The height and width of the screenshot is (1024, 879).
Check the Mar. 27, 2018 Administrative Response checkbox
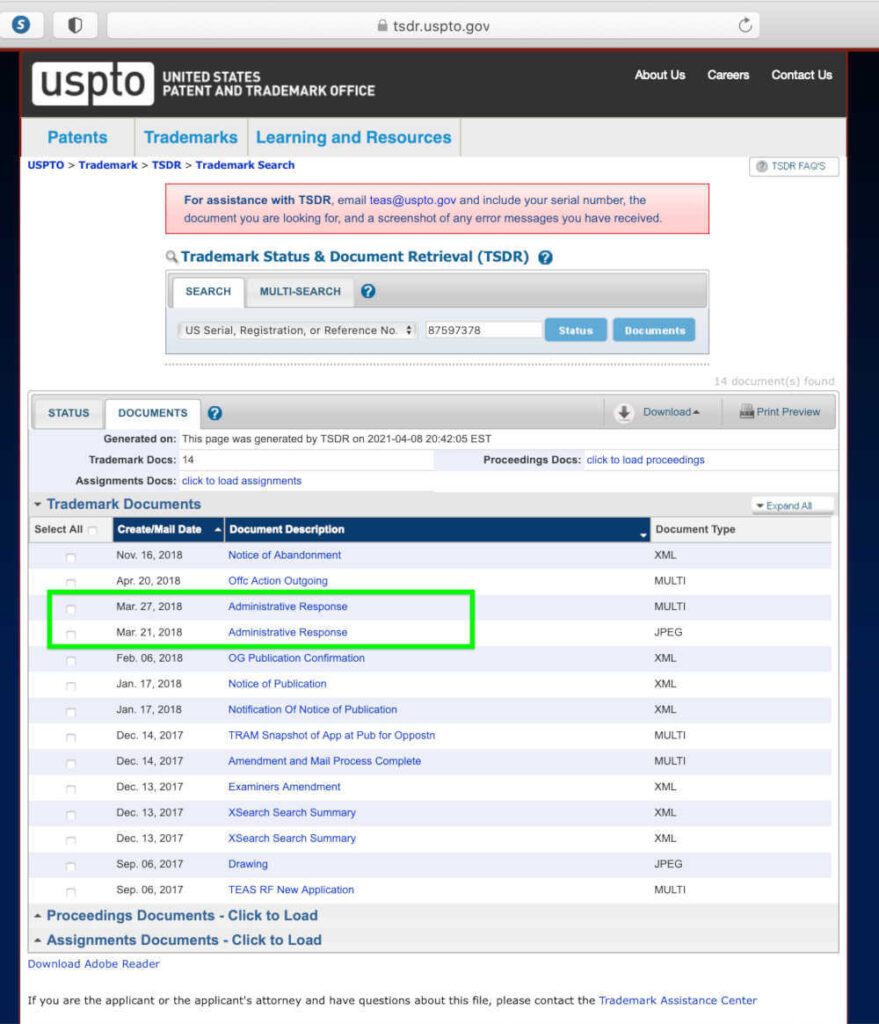click(71, 609)
